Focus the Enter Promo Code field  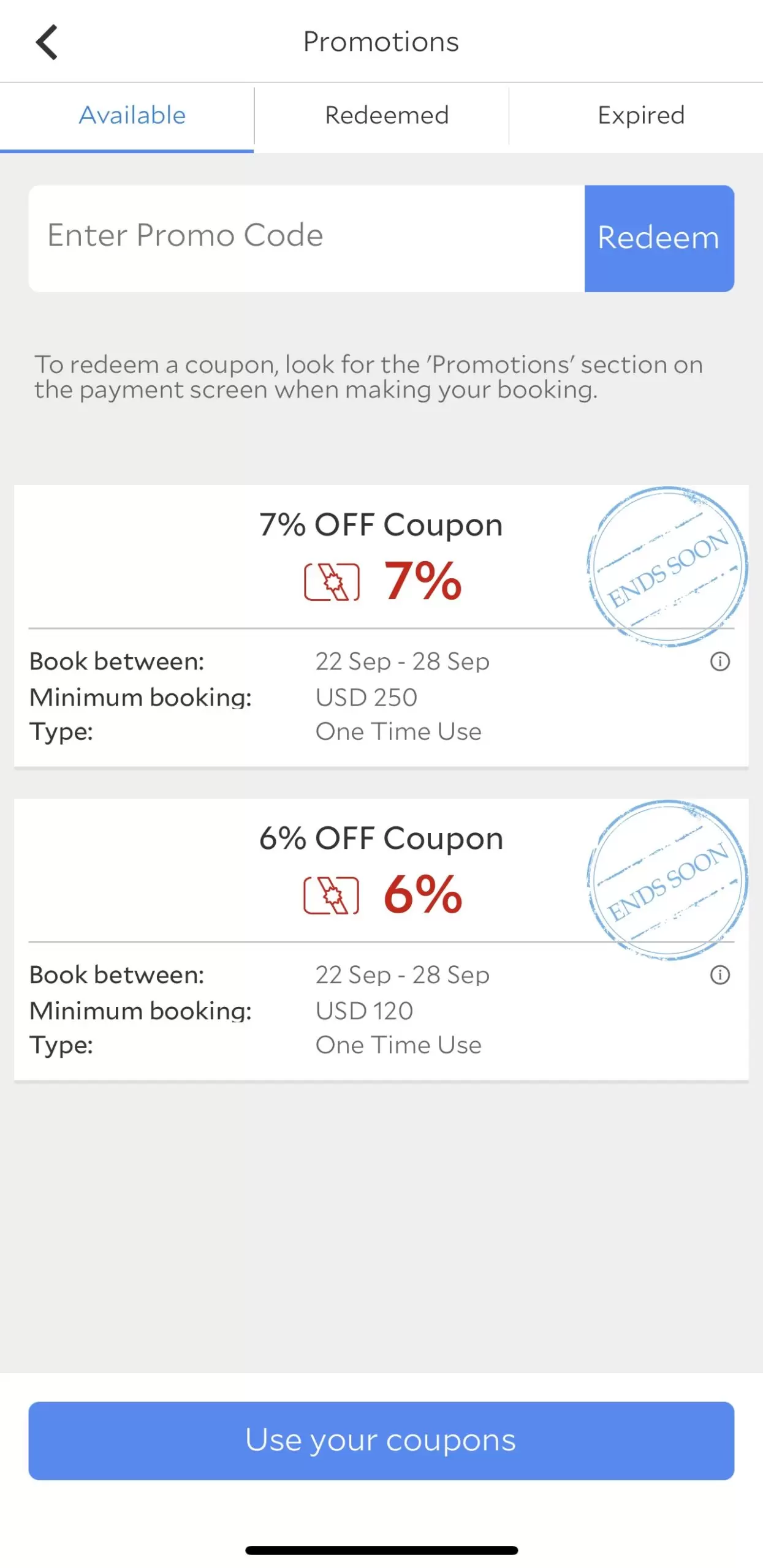point(306,238)
